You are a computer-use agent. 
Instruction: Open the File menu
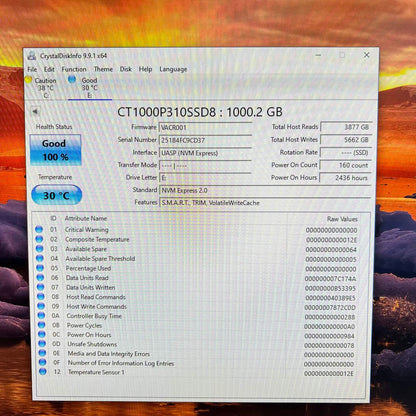pos(32,69)
